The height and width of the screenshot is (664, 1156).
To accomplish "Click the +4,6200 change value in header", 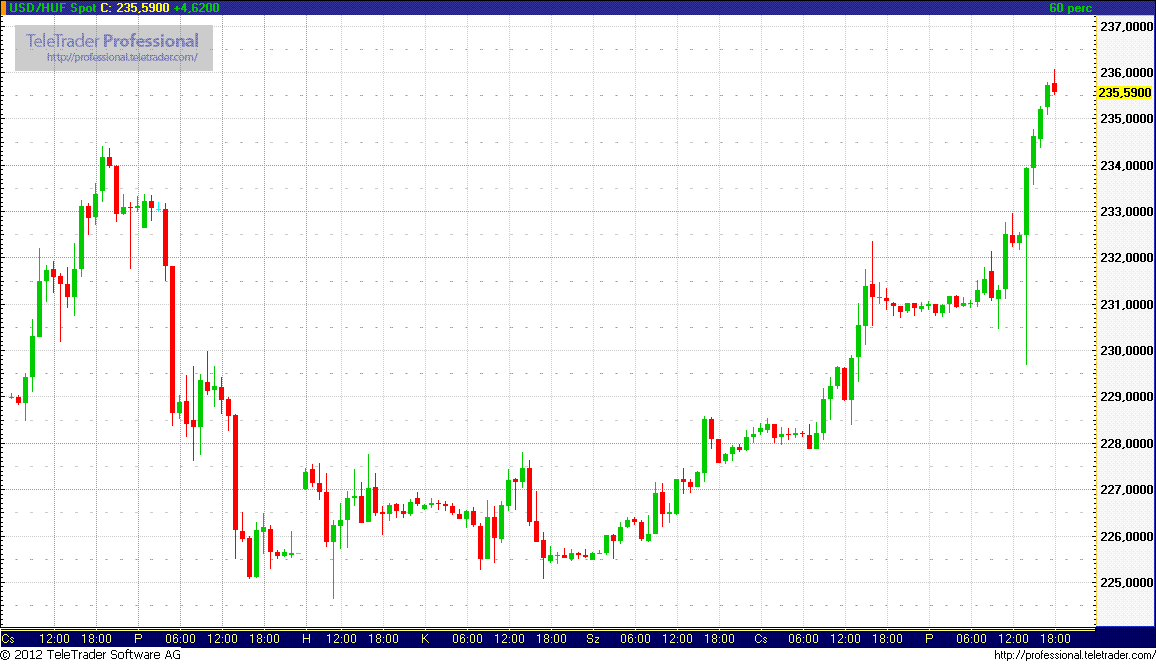I will tap(196, 7).
